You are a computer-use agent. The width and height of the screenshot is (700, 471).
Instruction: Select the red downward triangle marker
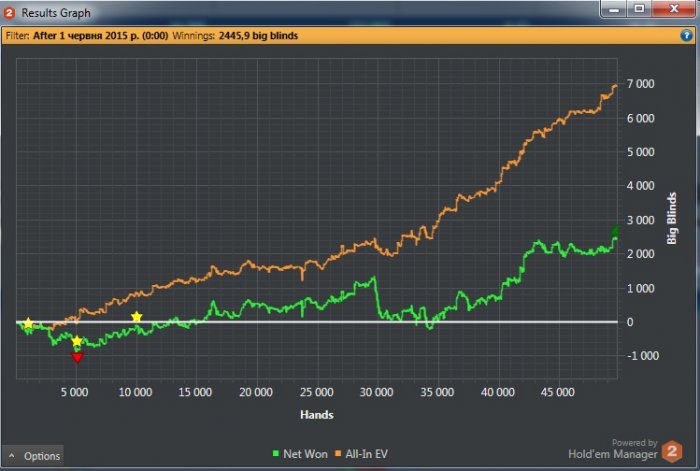click(x=77, y=357)
